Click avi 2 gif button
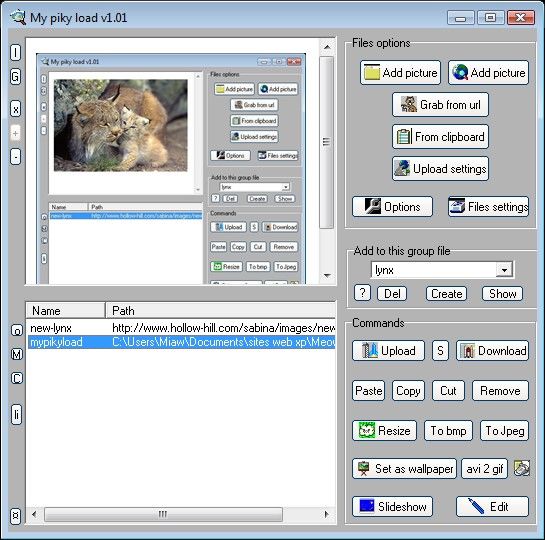This screenshot has height=540, width=545. pyautogui.click(x=485, y=468)
